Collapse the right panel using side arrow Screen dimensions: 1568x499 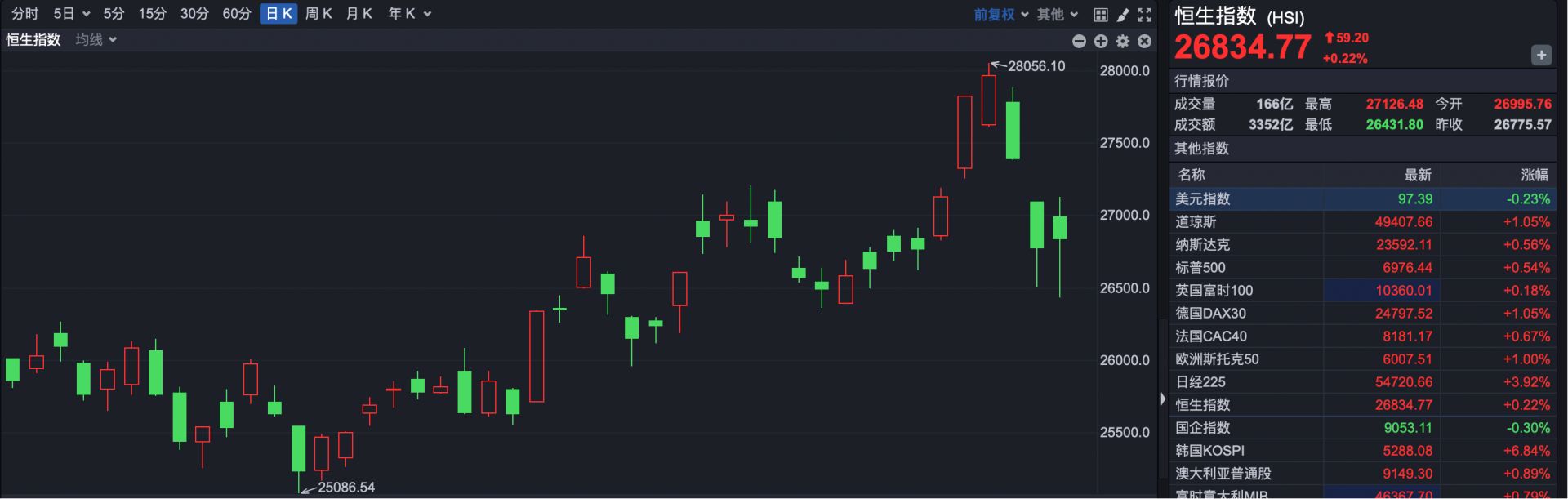click(x=1163, y=399)
